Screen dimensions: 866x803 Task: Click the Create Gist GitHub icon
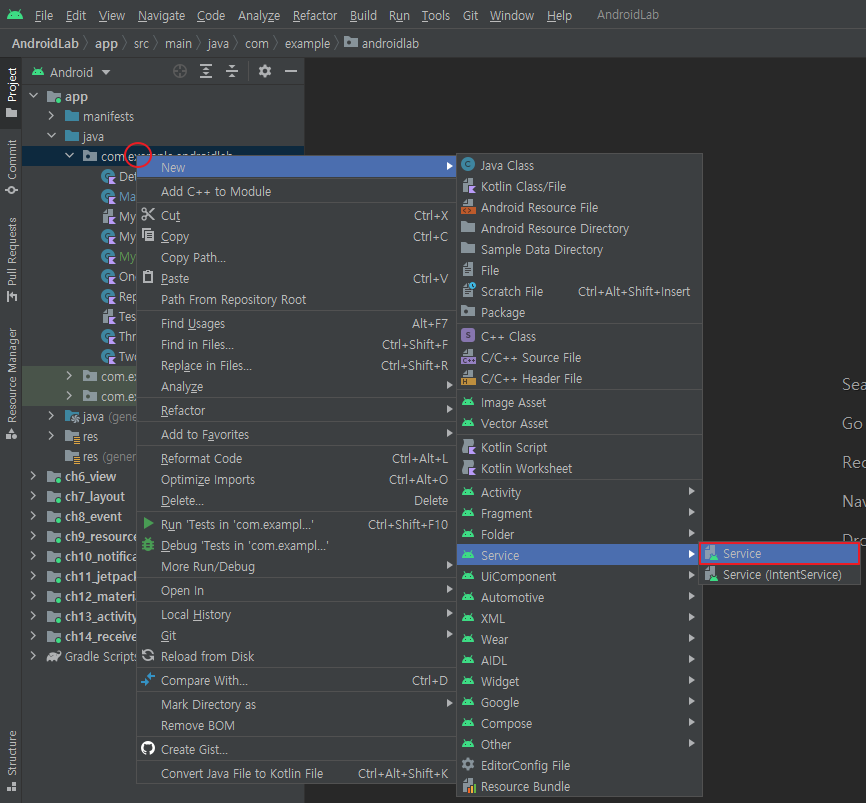148,748
